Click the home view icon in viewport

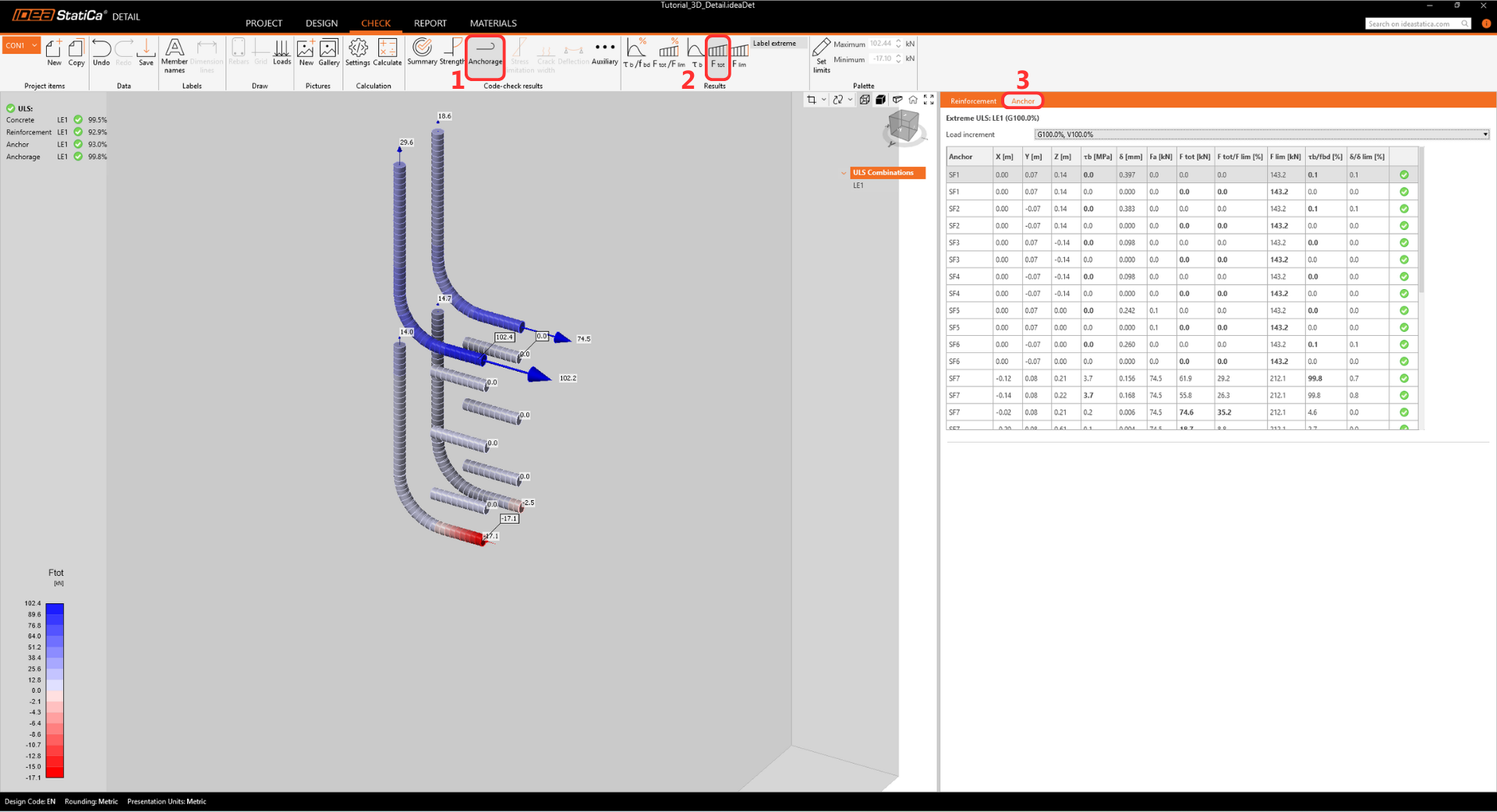913,100
